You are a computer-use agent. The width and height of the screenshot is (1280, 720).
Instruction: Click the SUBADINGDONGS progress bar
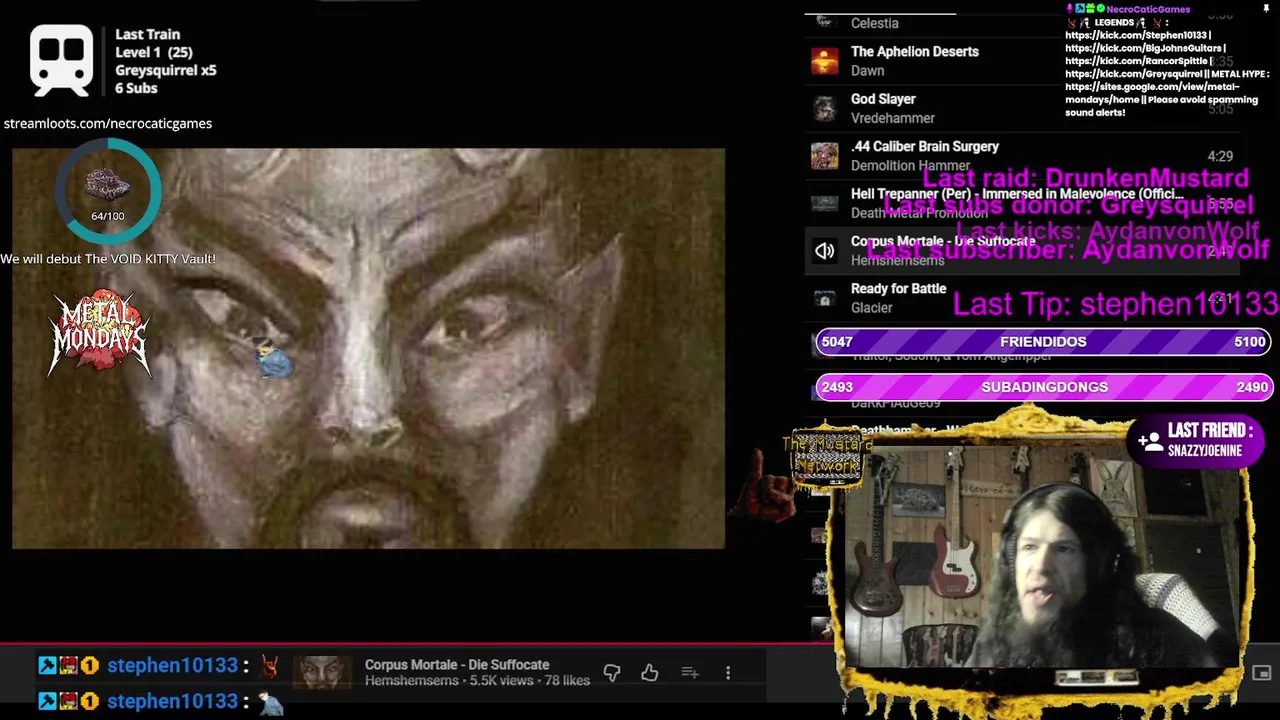(1043, 387)
